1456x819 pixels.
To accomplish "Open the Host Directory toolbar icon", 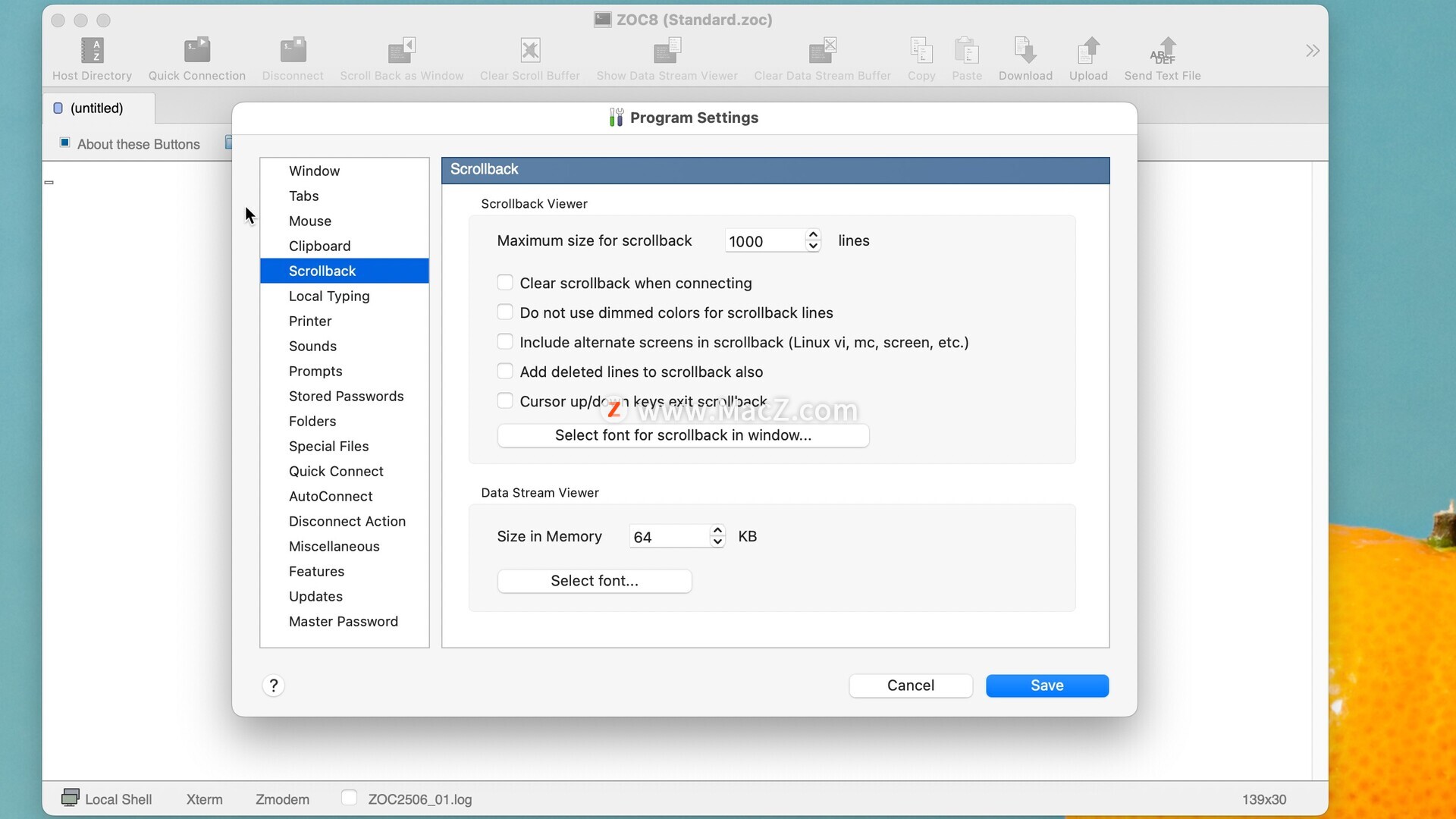I will [x=92, y=51].
